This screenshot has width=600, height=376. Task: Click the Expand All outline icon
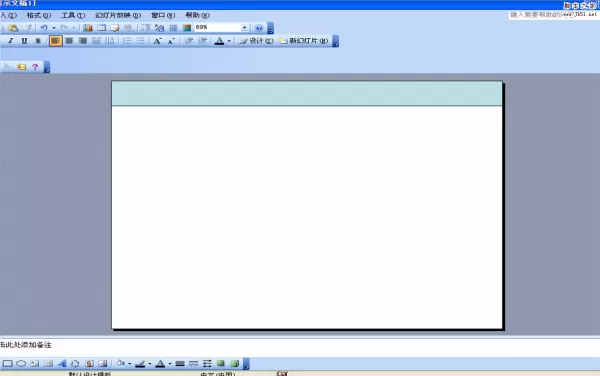(145, 28)
